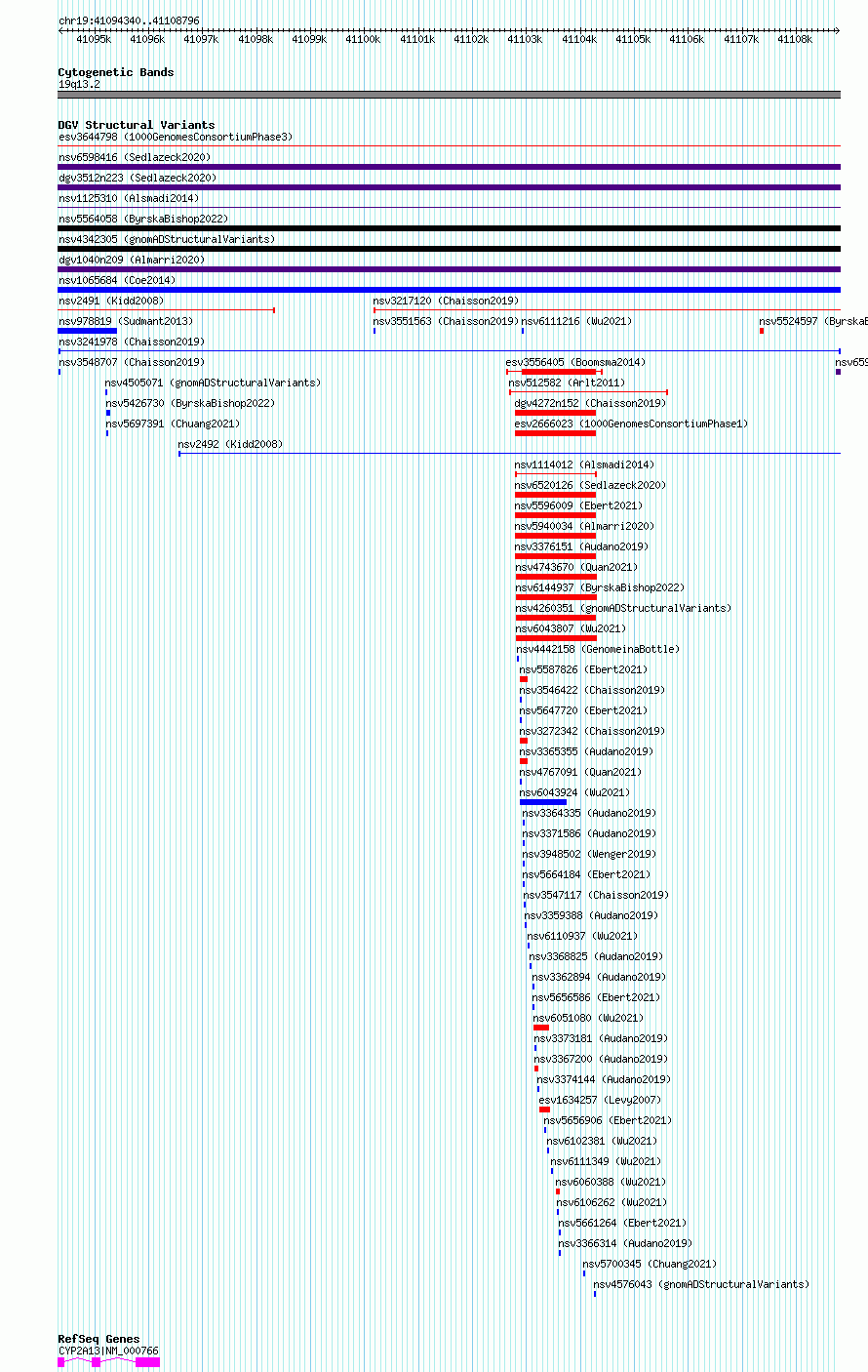Image resolution: width=868 pixels, height=1372 pixels.
Task: Click the blue bar under nsv978819
Action: pos(88,331)
